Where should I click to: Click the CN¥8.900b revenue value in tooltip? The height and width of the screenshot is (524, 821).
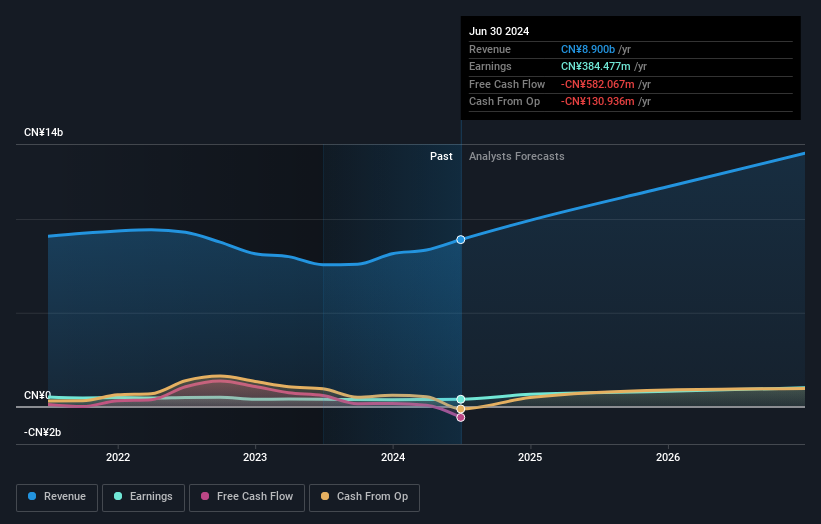[x=587, y=49]
